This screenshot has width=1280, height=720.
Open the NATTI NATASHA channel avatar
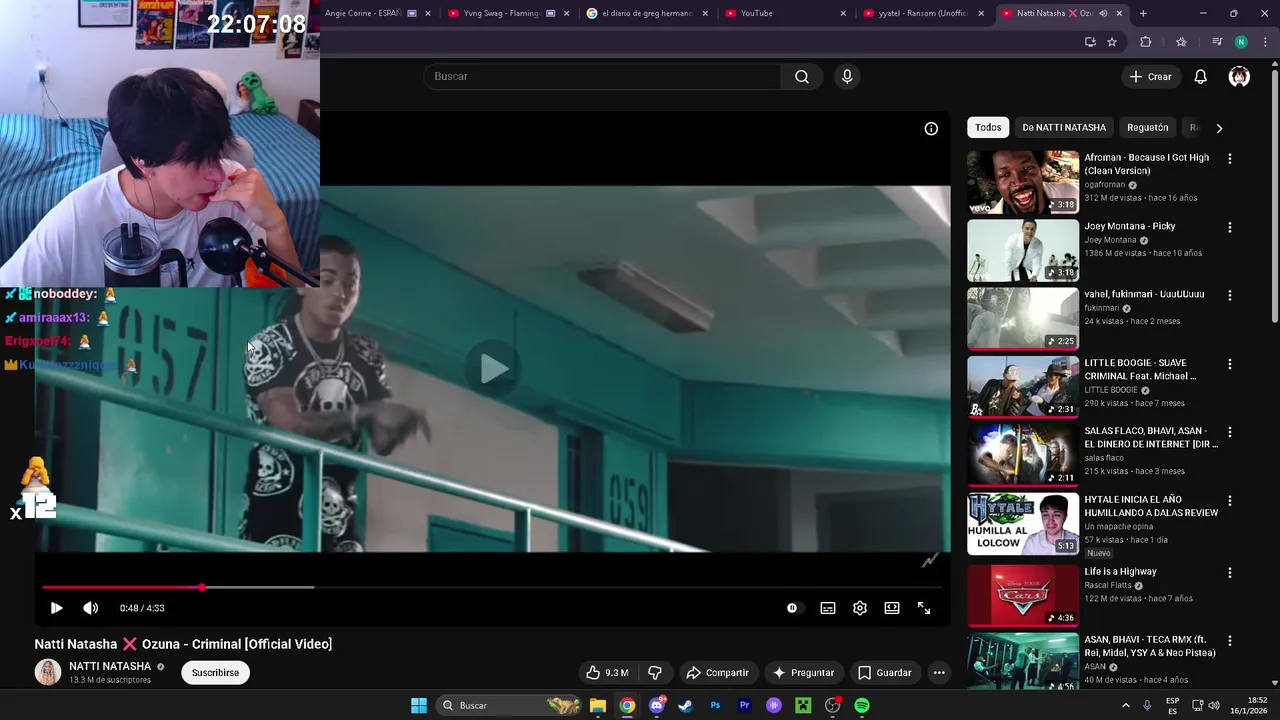[x=48, y=673]
